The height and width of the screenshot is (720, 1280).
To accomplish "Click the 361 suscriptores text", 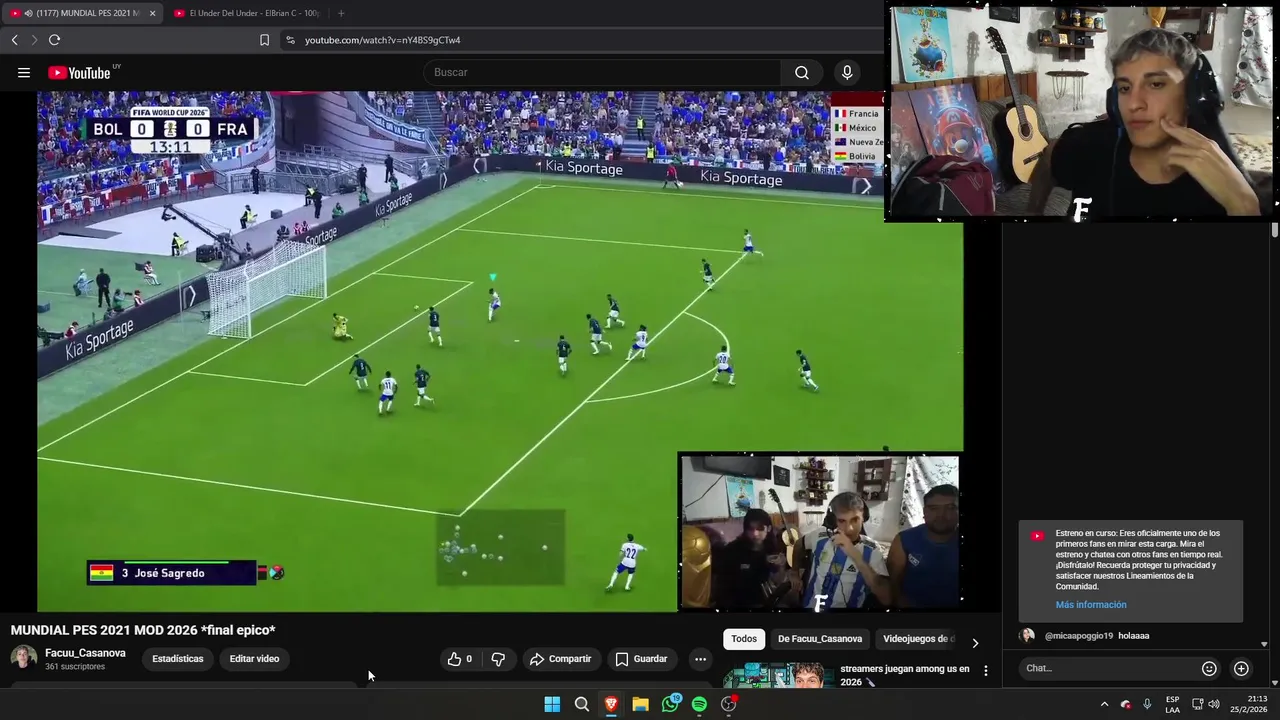I will (x=75, y=667).
